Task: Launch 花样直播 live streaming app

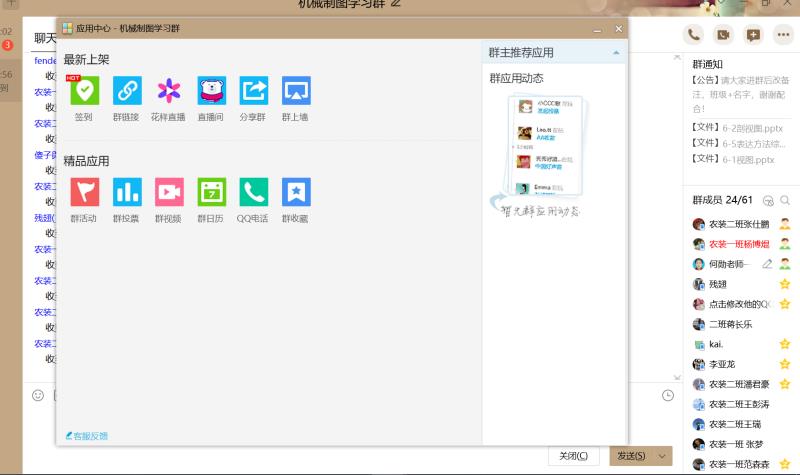Action: (169, 92)
